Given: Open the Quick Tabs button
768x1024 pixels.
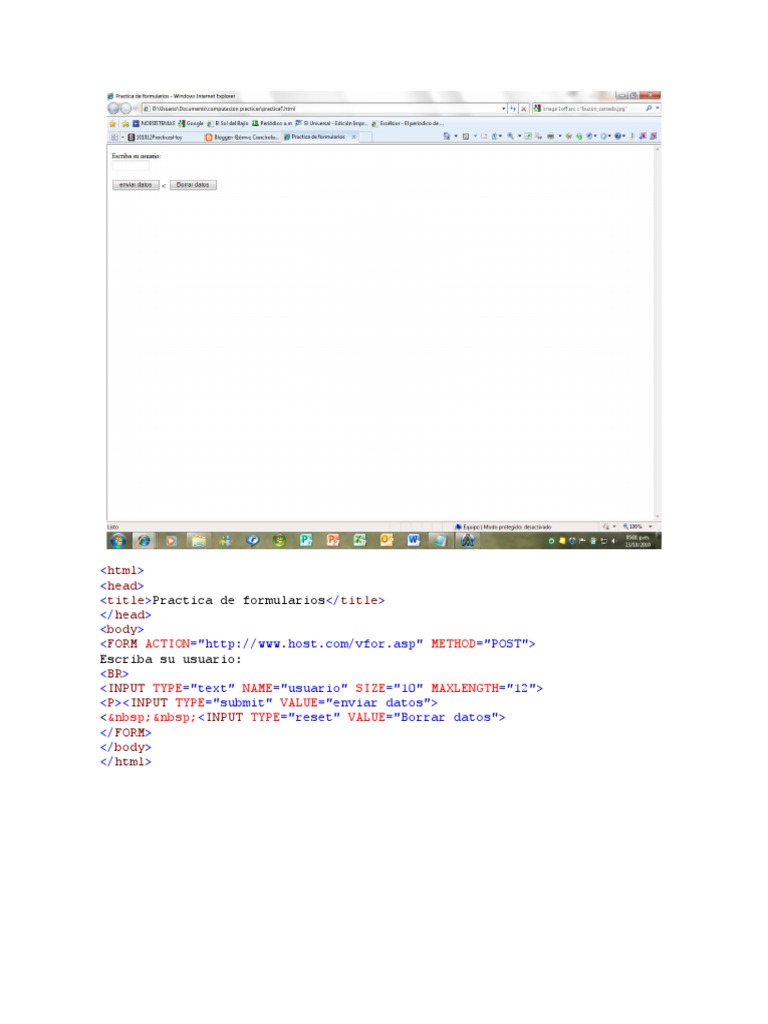Looking at the screenshot, I should pyautogui.click(x=114, y=137).
